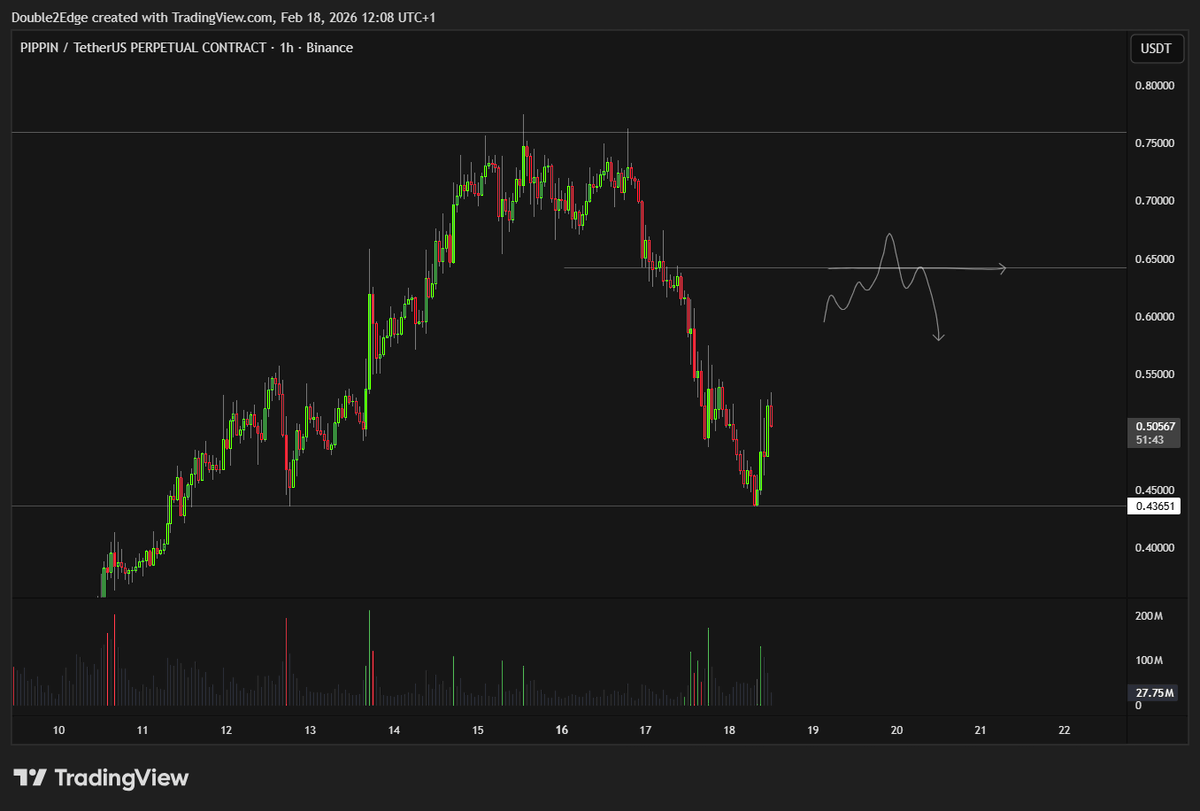
Task: Click the 100M volume axis label
Action: coord(1148,661)
